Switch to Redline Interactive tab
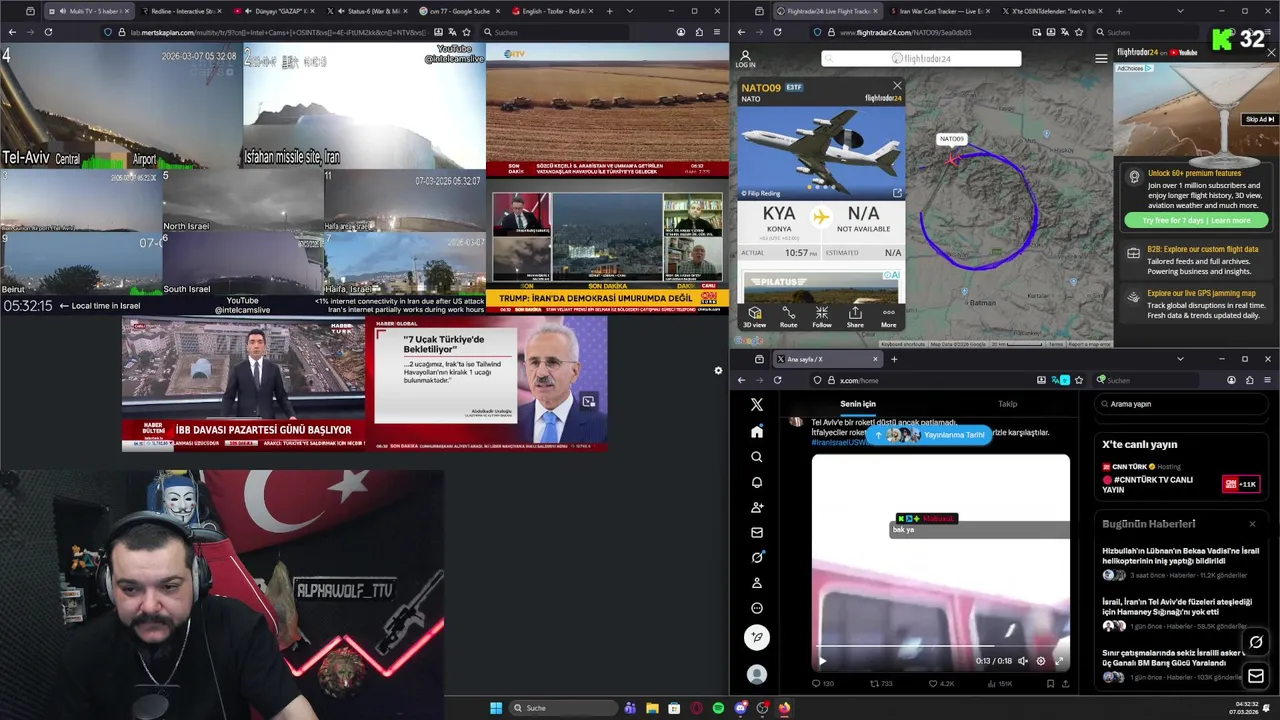Screen dimensions: 1280x720 tap(183, 11)
